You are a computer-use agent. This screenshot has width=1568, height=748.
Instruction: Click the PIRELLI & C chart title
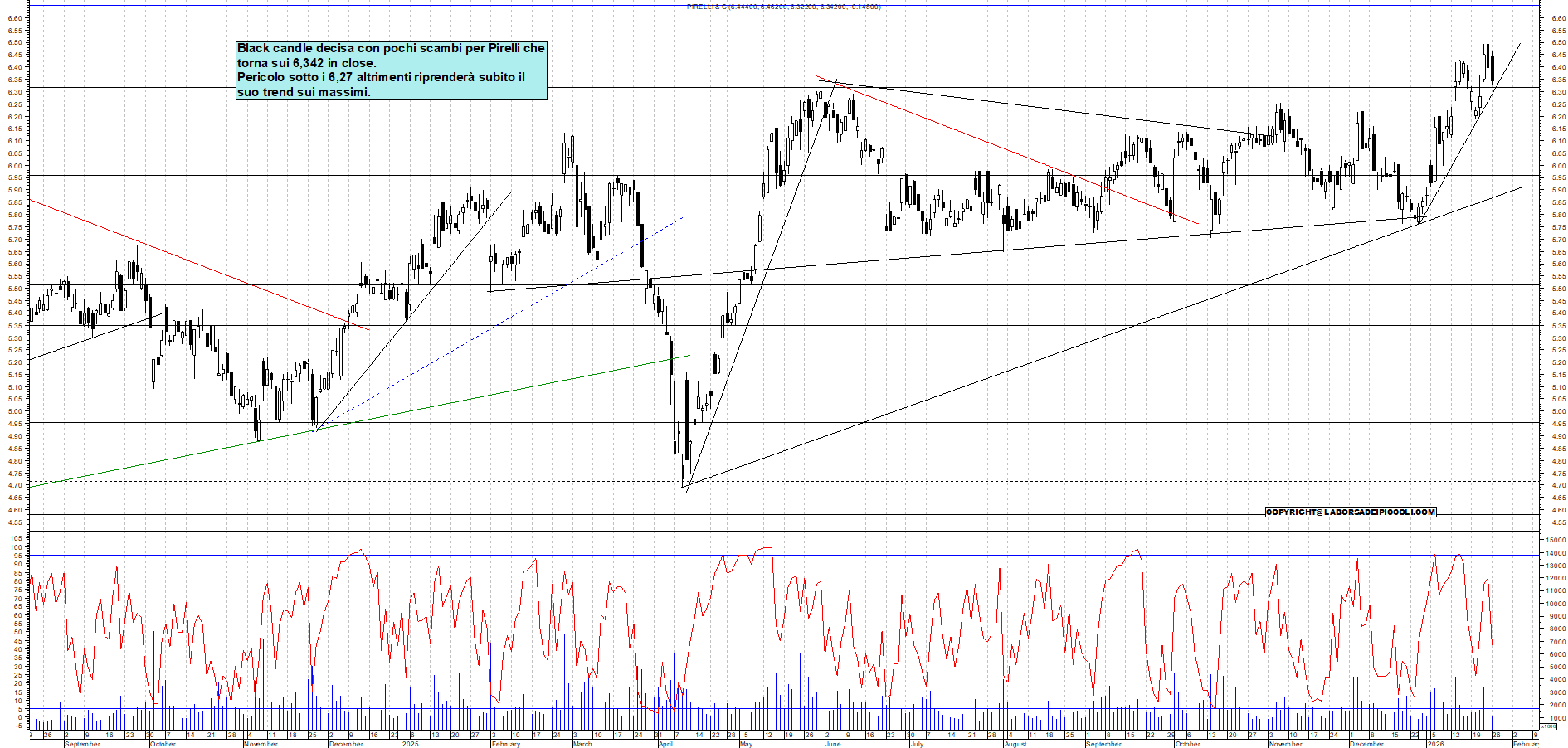[783, 7]
